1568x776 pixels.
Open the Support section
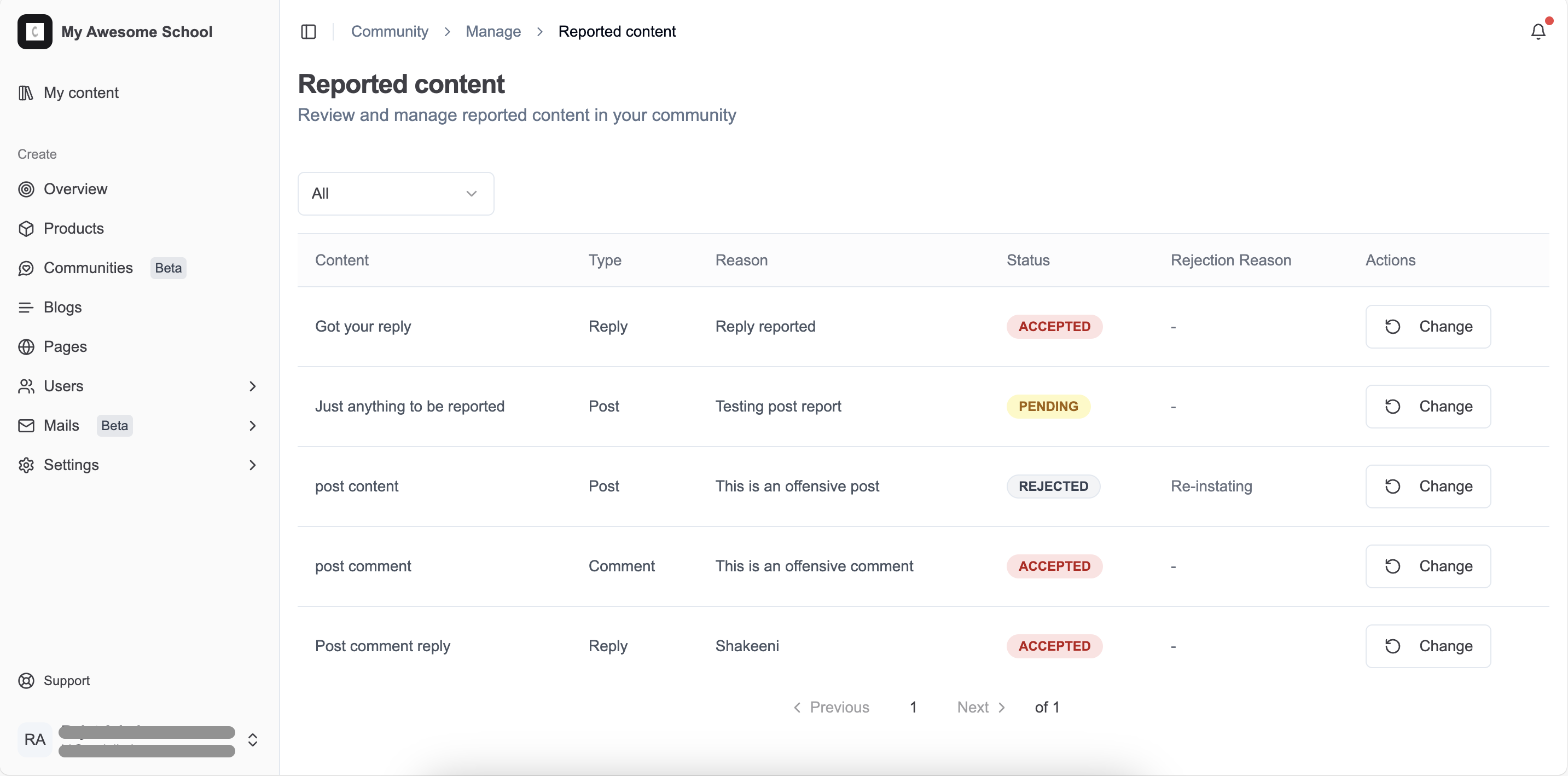pyautogui.click(x=66, y=680)
